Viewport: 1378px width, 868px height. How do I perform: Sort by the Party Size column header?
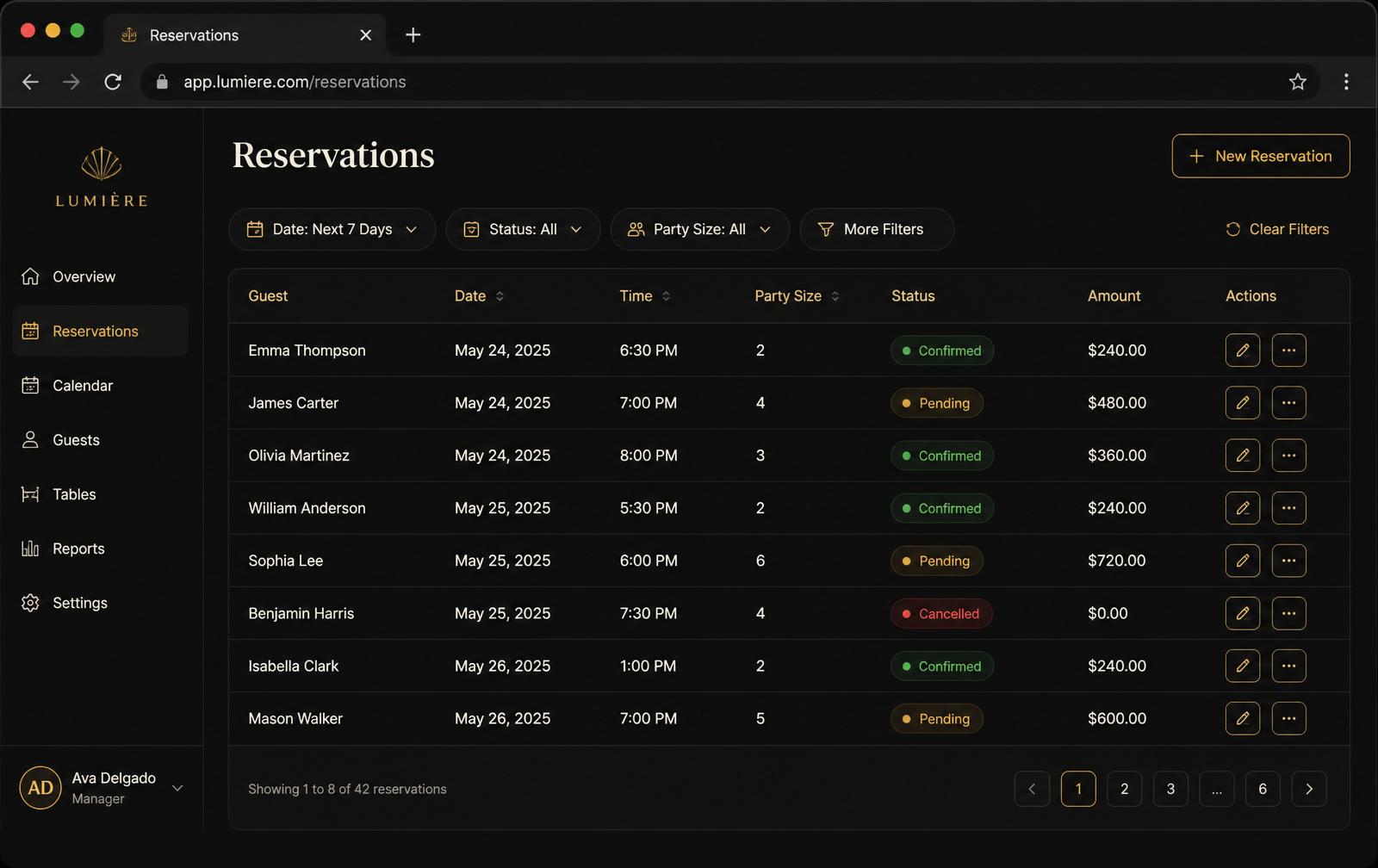pyautogui.click(x=797, y=296)
